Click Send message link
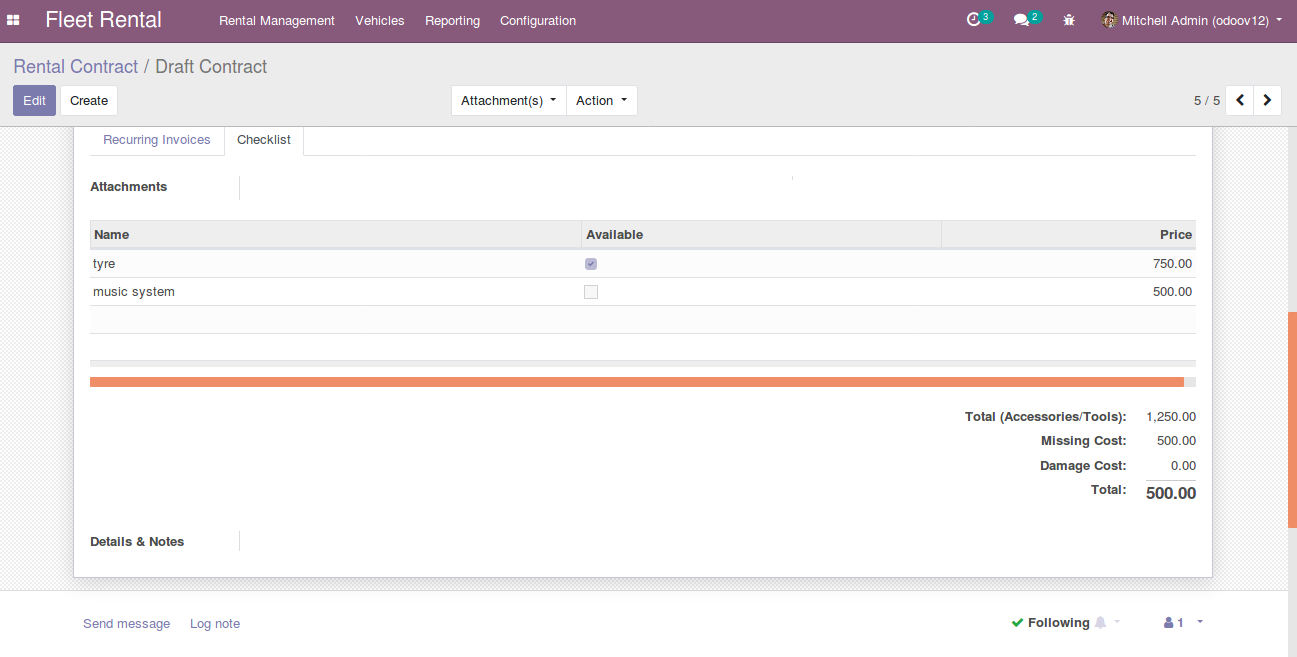1297x657 pixels. pyautogui.click(x=126, y=623)
